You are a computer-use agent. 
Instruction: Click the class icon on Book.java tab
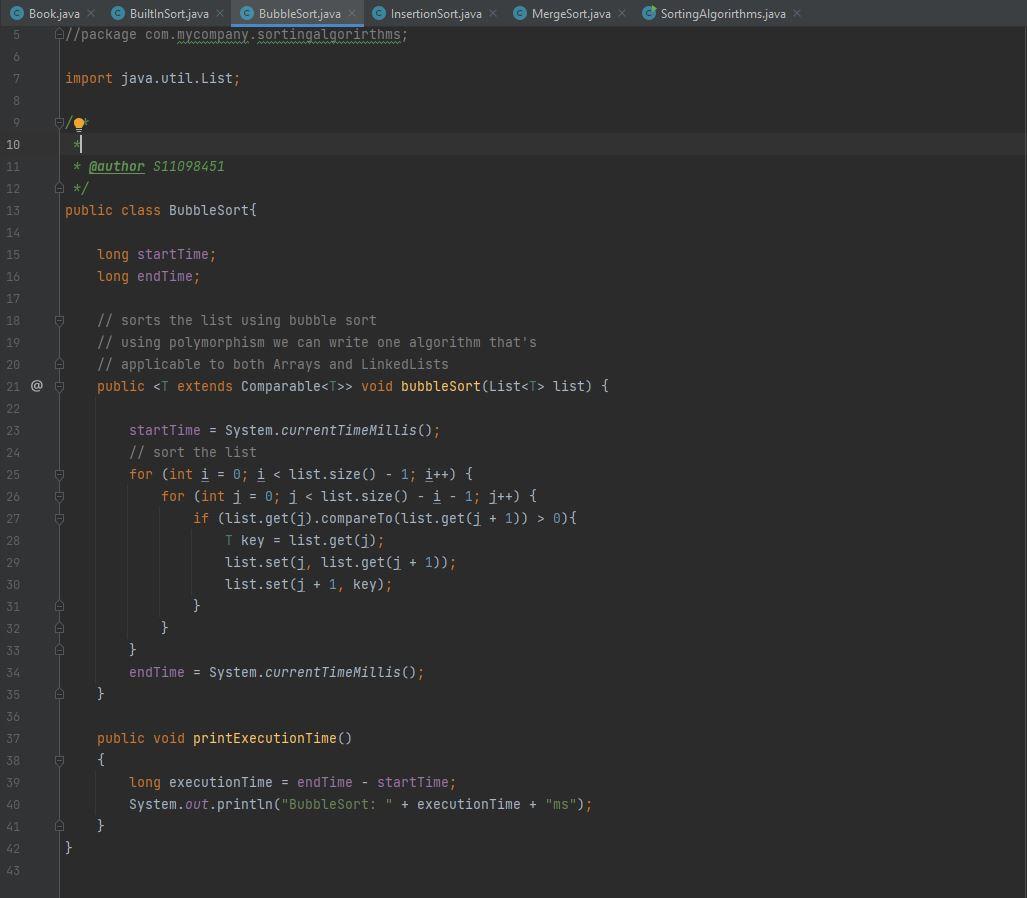click(17, 13)
